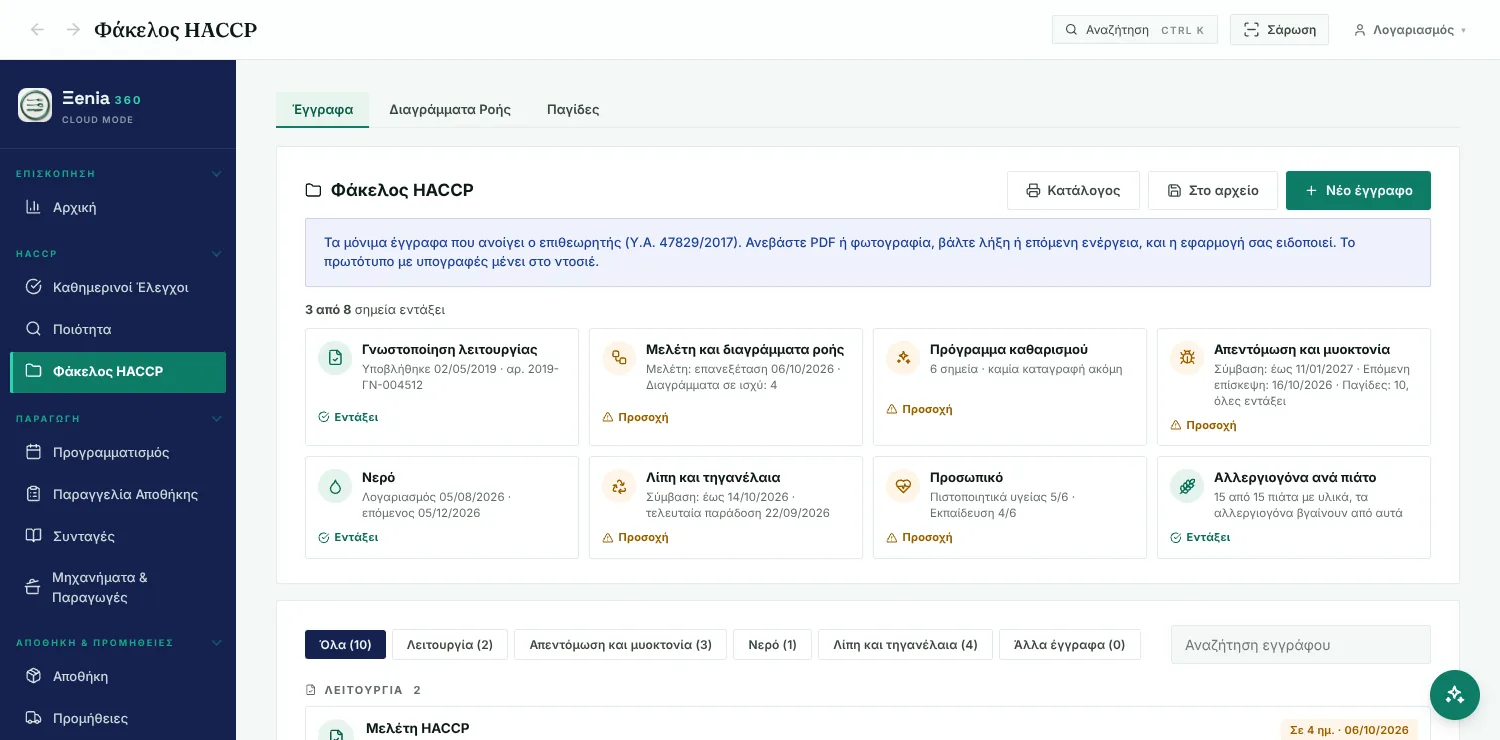Click the Αποθήκη box icon in the sidebar
The width and height of the screenshot is (1500, 740).
click(33, 676)
